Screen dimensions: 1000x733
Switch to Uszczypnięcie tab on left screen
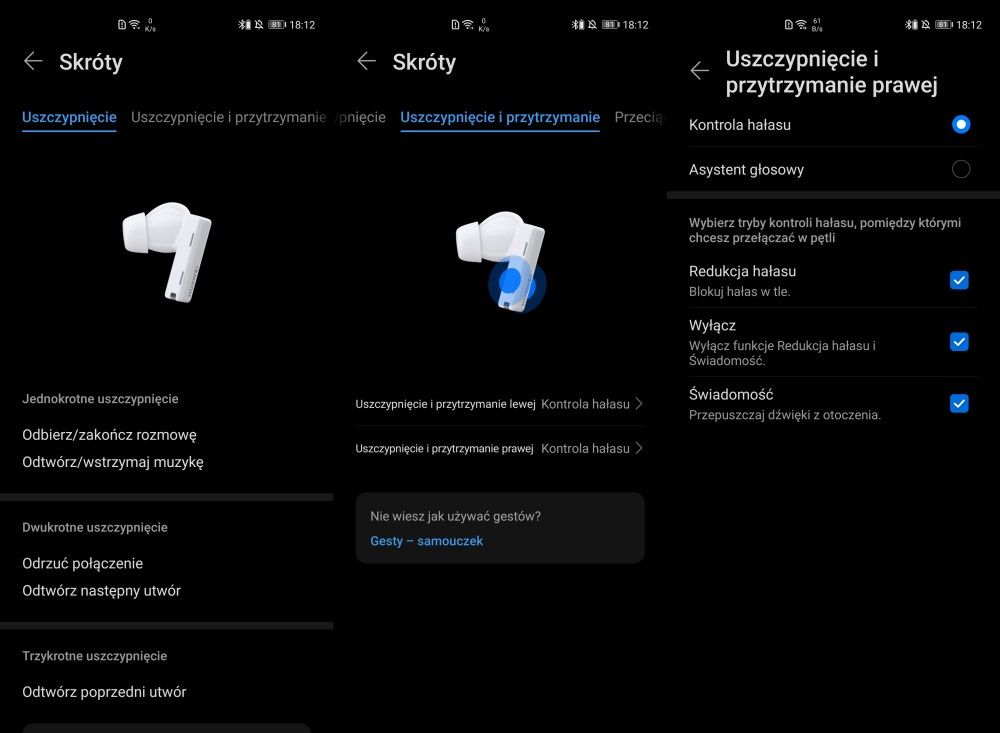tap(69, 117)
